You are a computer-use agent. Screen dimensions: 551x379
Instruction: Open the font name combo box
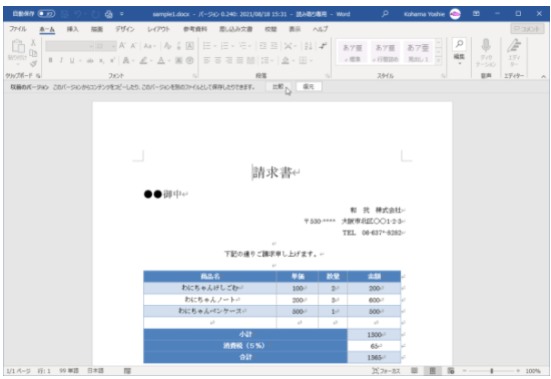(x=70, y=46)
